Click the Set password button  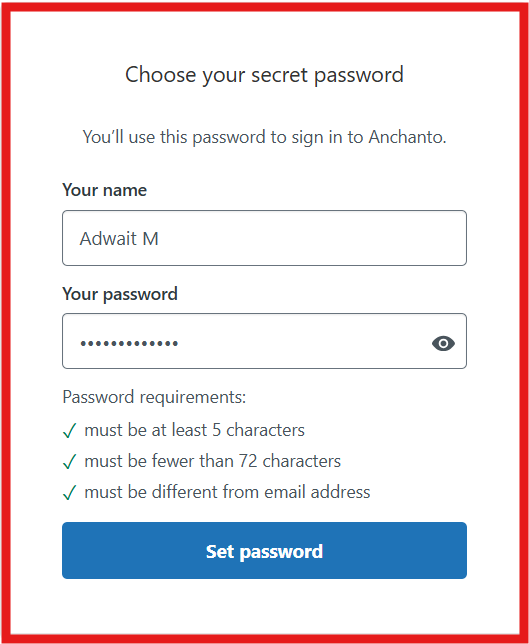264,550
